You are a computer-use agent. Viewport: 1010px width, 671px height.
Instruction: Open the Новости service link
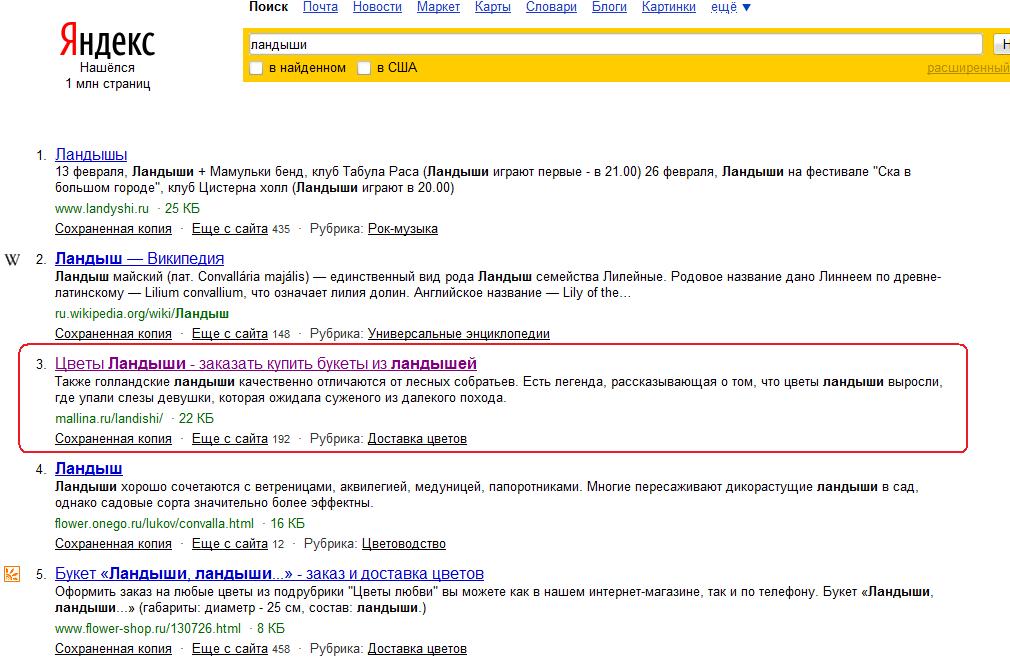[377, 7]
